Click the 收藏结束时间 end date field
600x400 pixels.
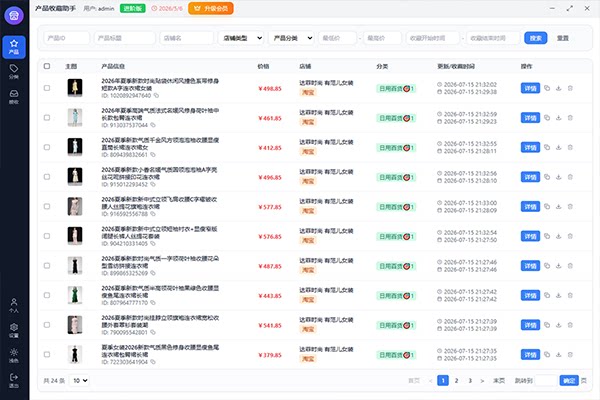click(x=493, y=38)
